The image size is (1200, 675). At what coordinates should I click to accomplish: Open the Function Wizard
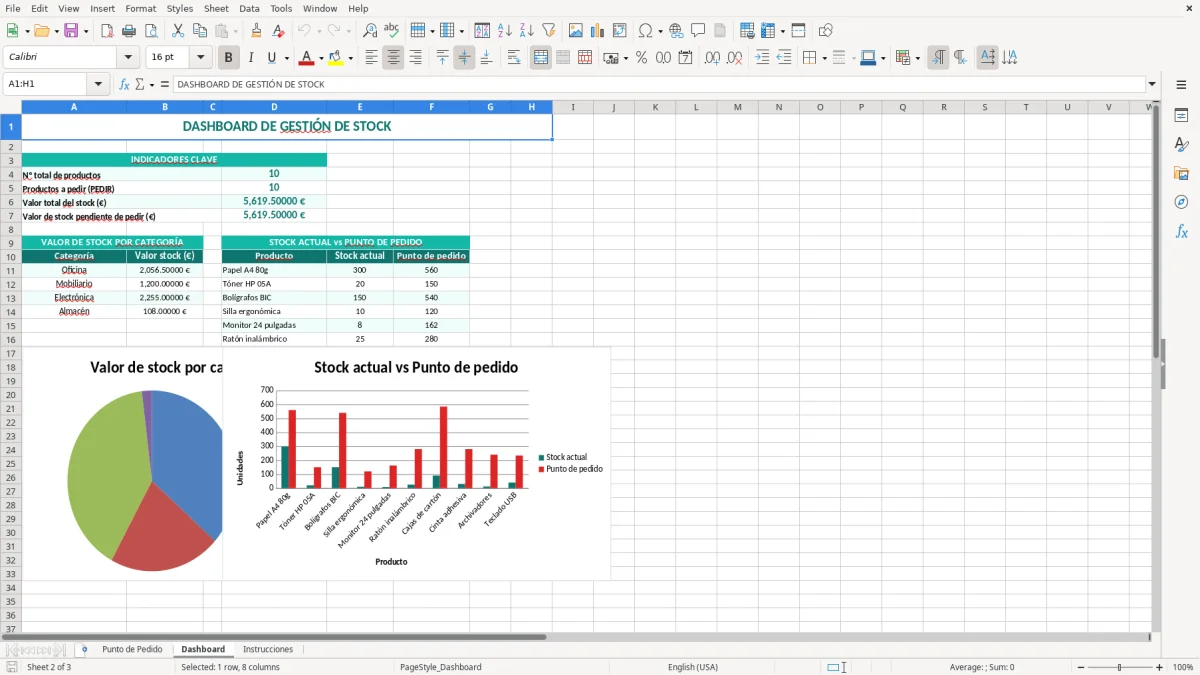pyautogui.click(x=124, y=84)
